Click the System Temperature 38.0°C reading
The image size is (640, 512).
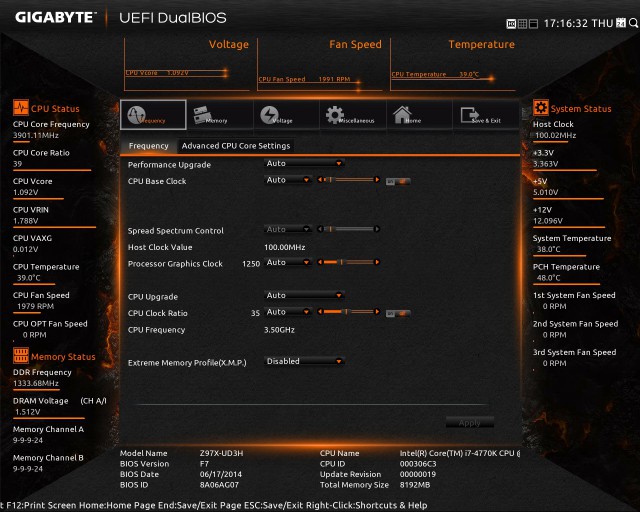pos(549,249)
